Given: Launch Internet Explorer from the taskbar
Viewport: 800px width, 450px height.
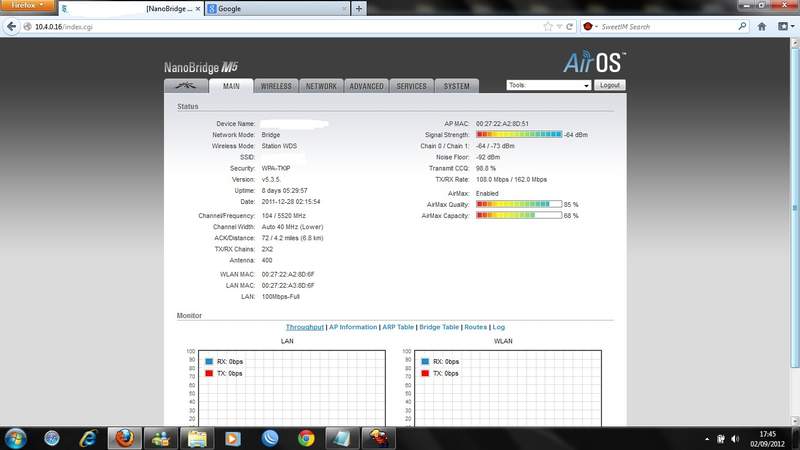Looking at the screenshot, I should coord(88,438).
